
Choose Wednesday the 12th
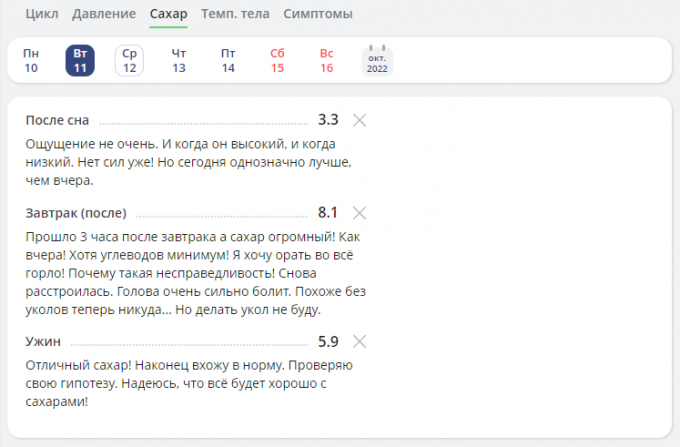tap(129, 60)
